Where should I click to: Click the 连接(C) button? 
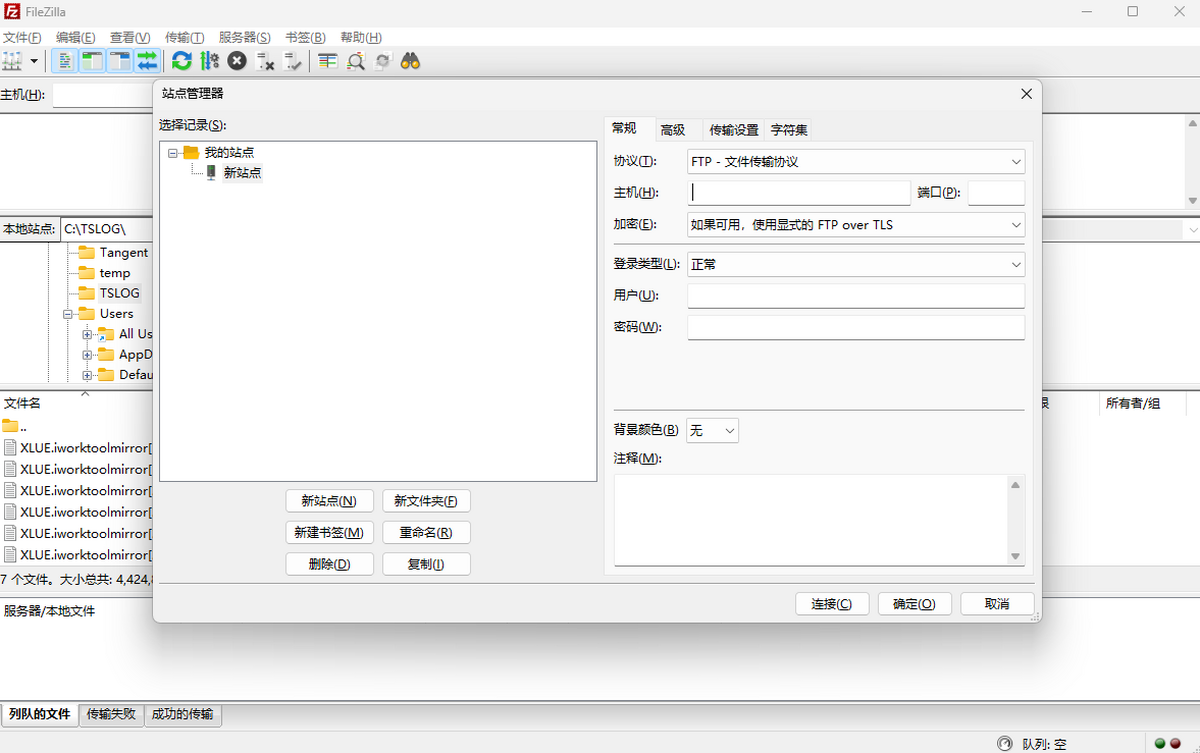point(832,604)
